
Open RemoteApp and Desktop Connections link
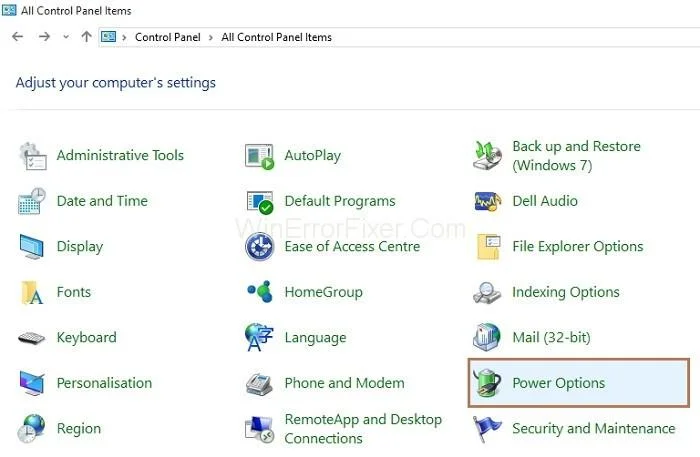363,429
